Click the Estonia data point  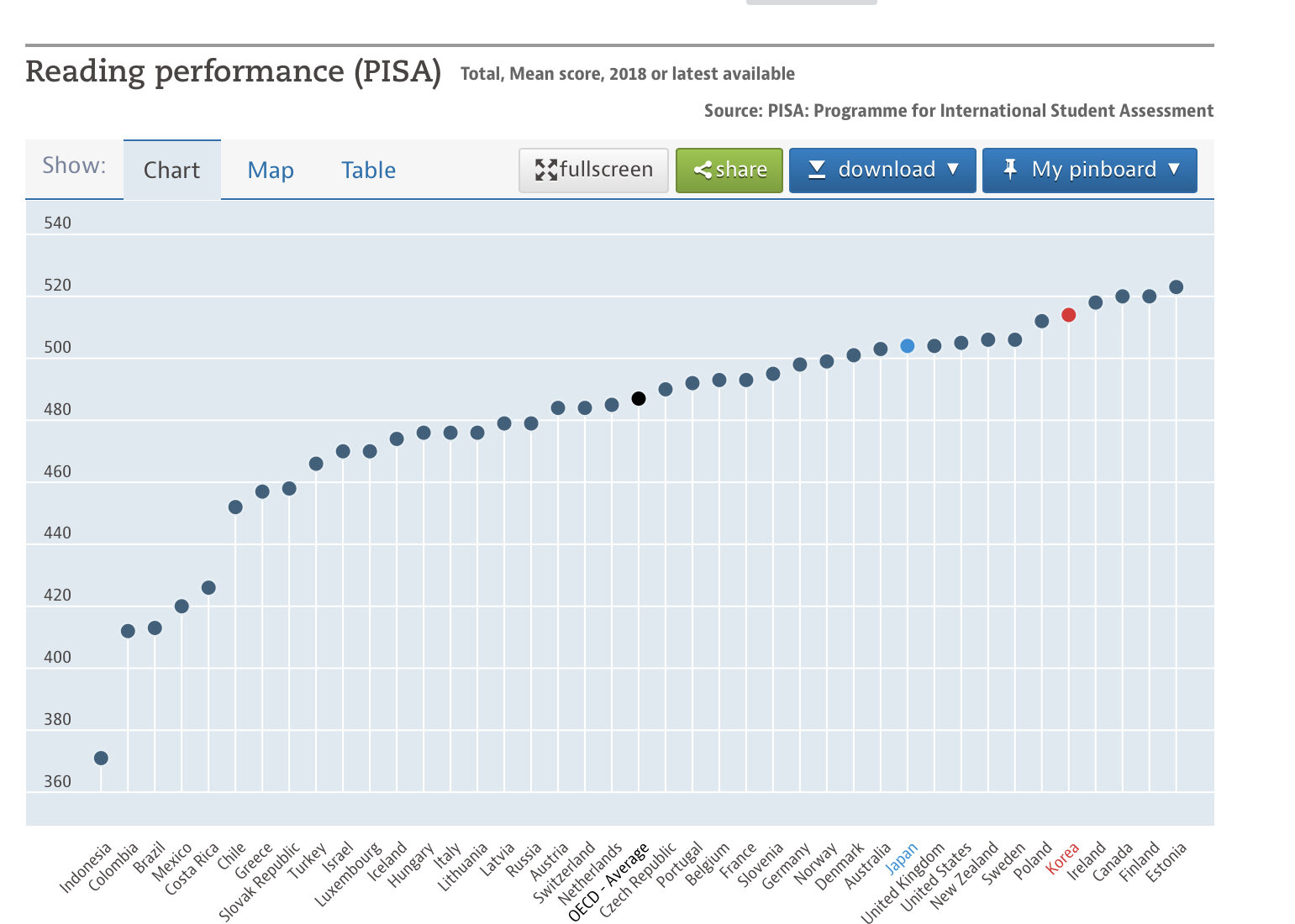(x=1176, y=287)
